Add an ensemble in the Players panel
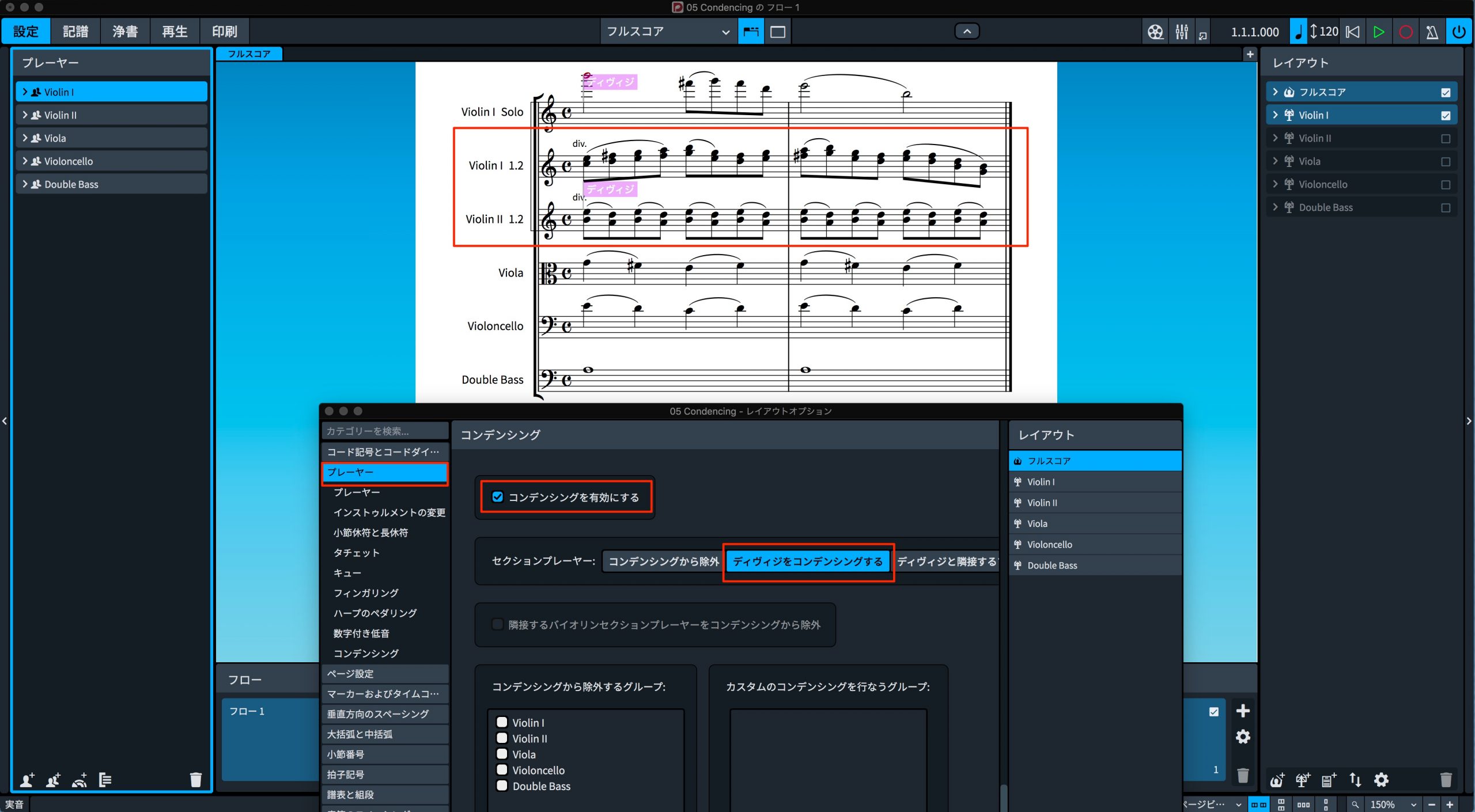This screenshot has width=1475, height=812. tap(80, 780)
